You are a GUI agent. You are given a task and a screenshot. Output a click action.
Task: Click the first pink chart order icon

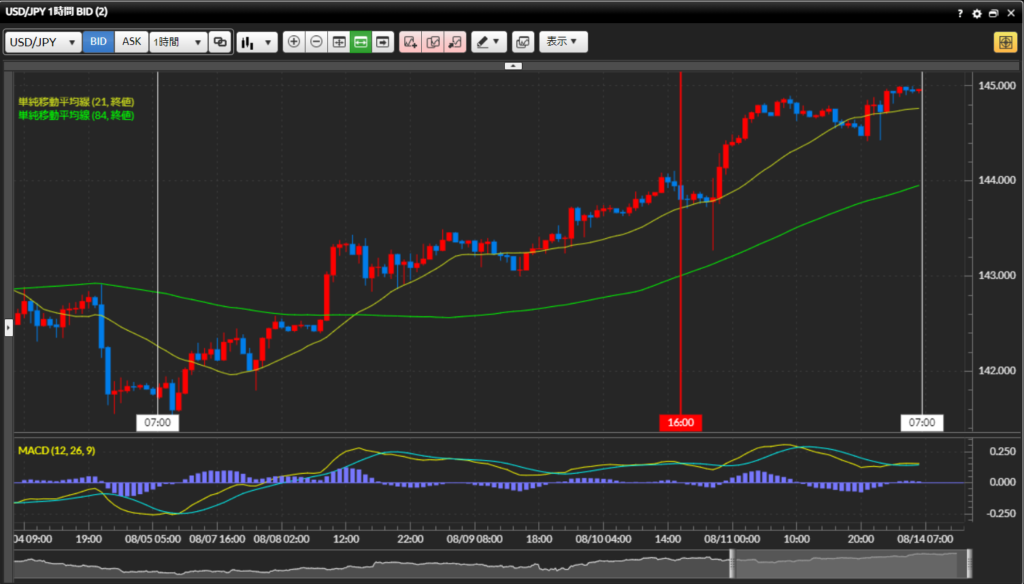pos(410,42)
